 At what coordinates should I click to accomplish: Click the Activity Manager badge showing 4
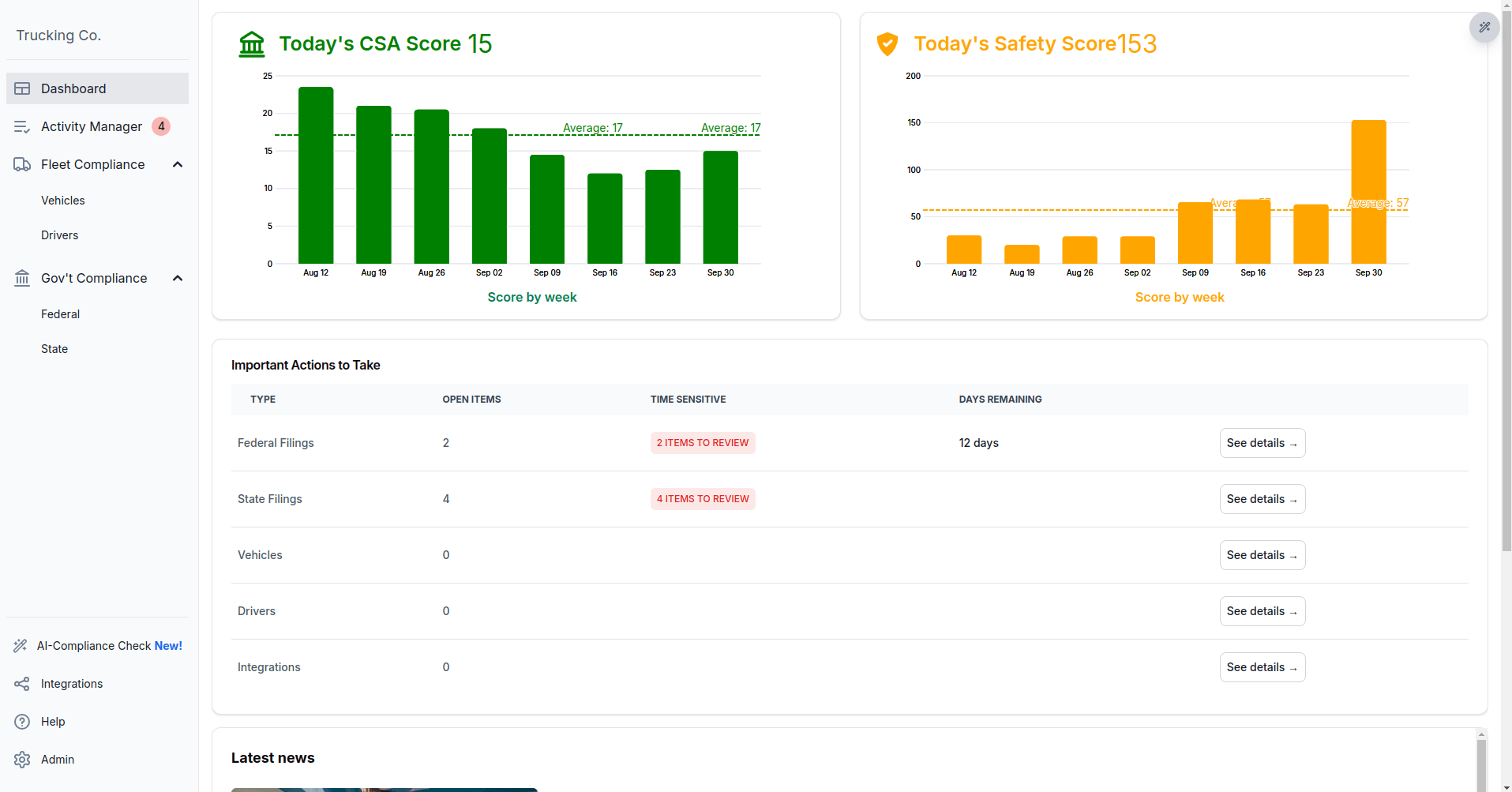click(x=161, y=126)
